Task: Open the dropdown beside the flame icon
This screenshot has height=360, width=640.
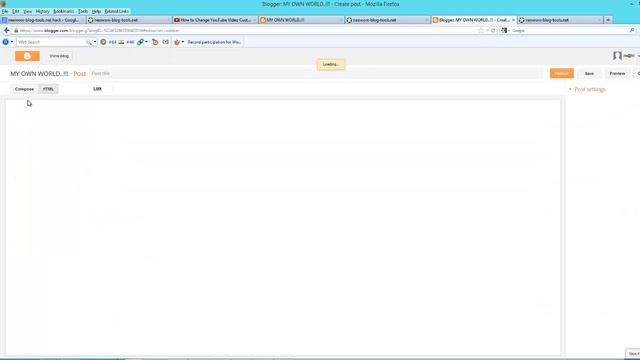Action: pyautogui.click(x=183, y=42)
